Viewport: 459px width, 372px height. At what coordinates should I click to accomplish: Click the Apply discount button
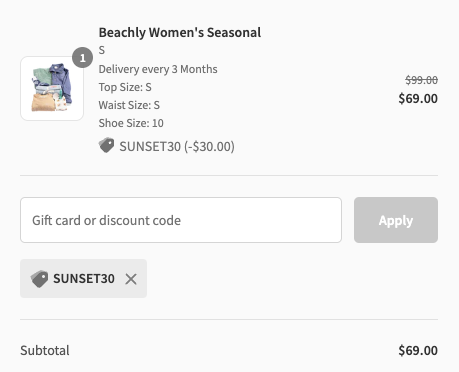[396, 220]
